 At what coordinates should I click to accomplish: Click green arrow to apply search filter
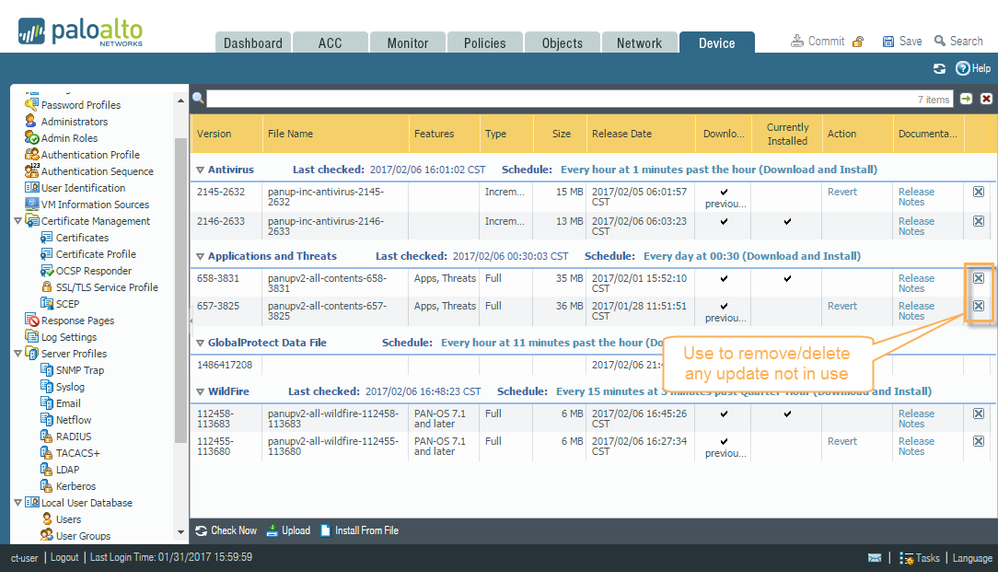click(x=966, y=99)
